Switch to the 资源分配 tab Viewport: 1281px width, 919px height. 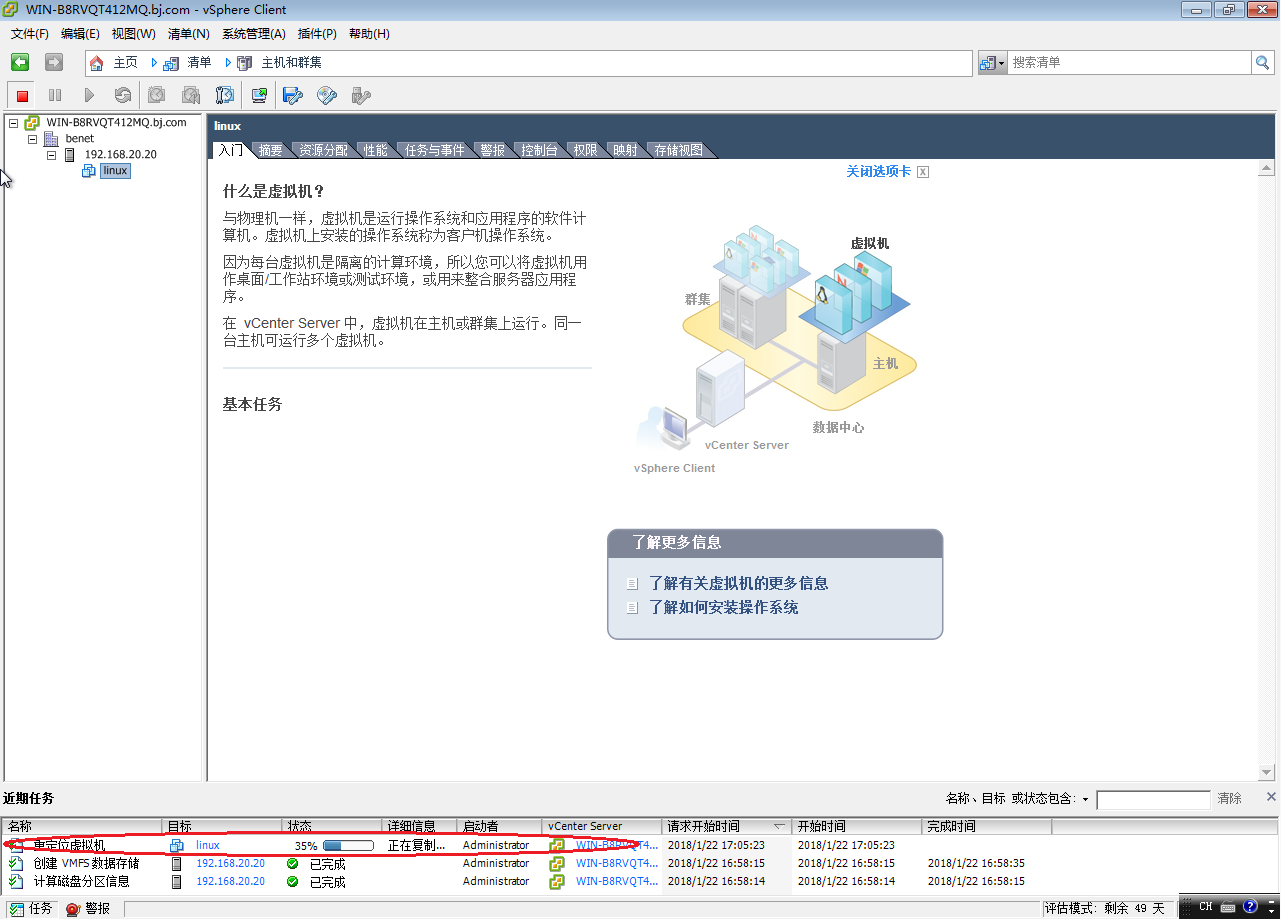323,150
